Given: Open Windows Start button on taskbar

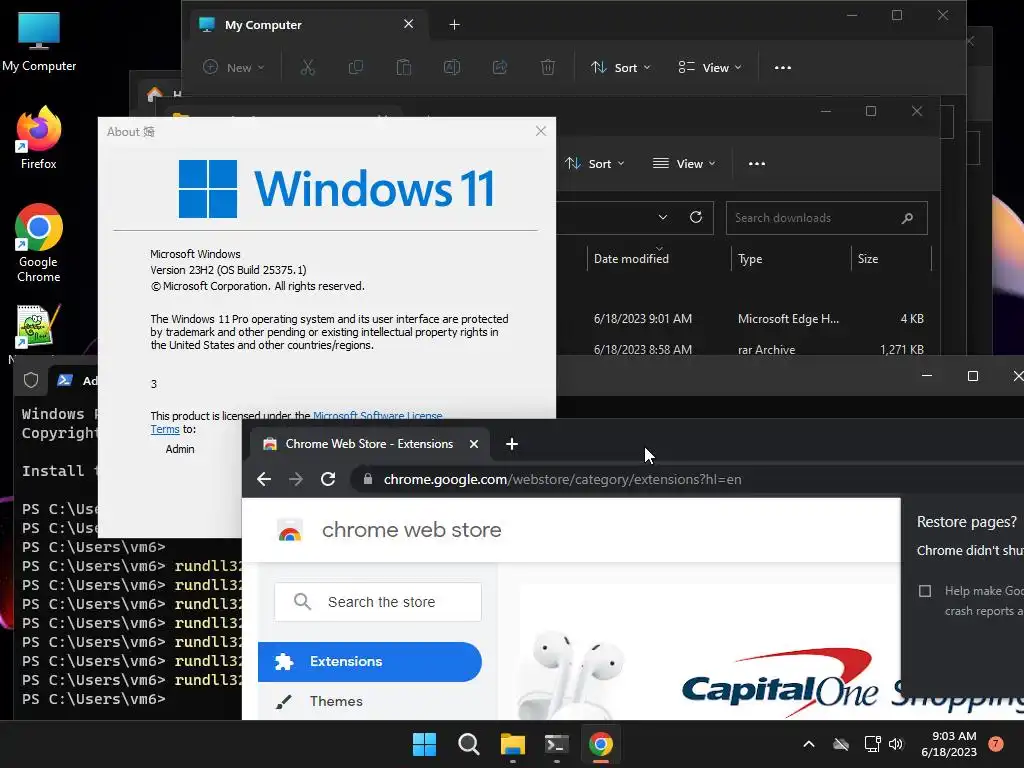Looking at the screenshot, I should click(x=424, y=744).
